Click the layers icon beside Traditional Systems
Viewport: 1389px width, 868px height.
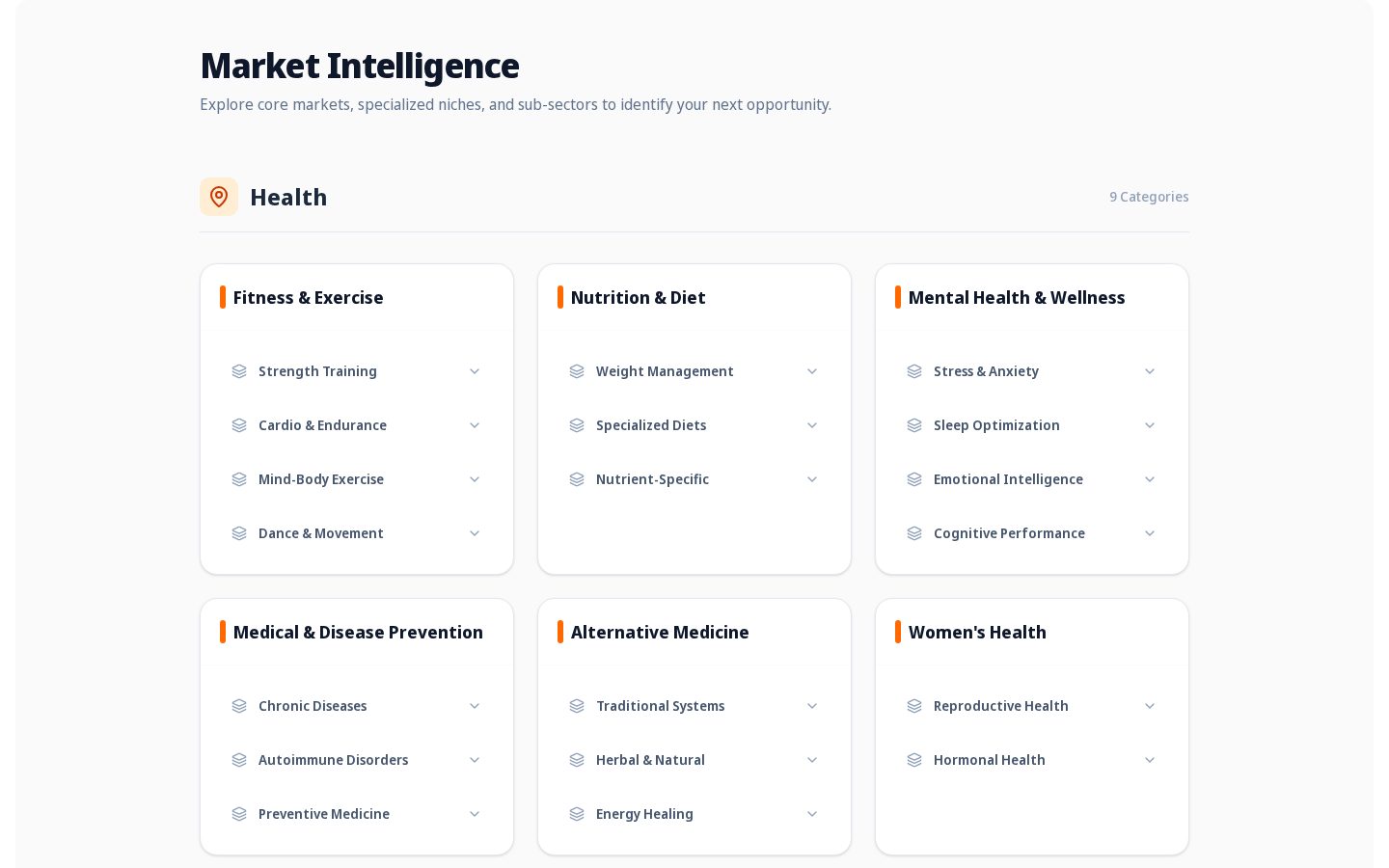(x=577, y=706)
